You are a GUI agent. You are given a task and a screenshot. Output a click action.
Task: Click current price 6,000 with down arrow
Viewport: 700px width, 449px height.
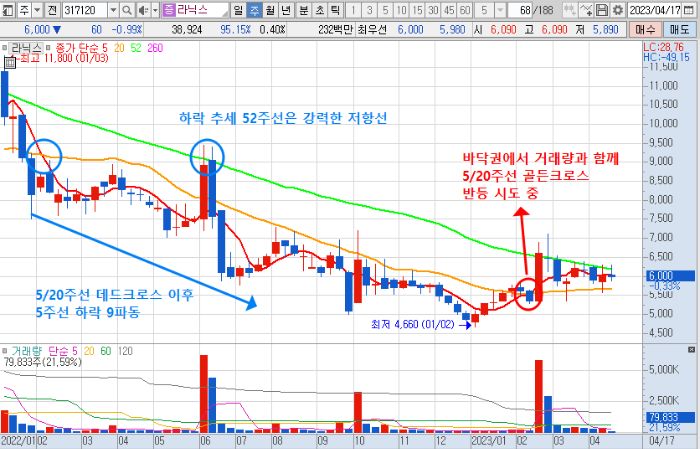tap(42, 30)
